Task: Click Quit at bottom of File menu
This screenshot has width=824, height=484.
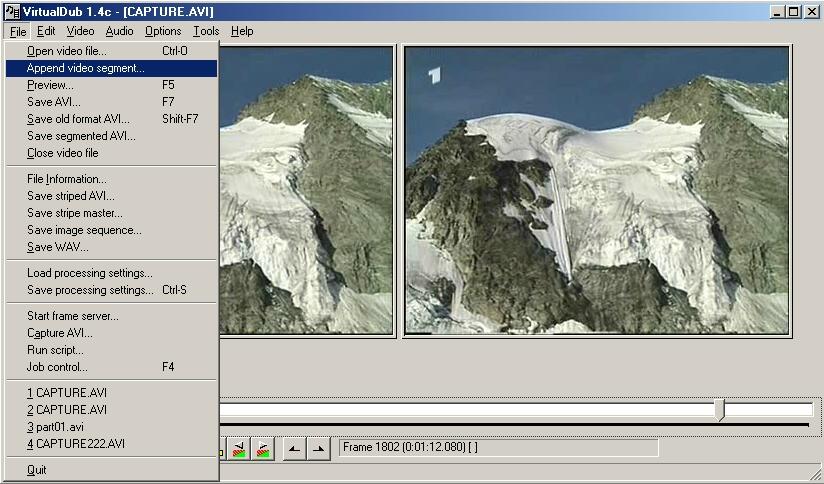Action: 37,470
